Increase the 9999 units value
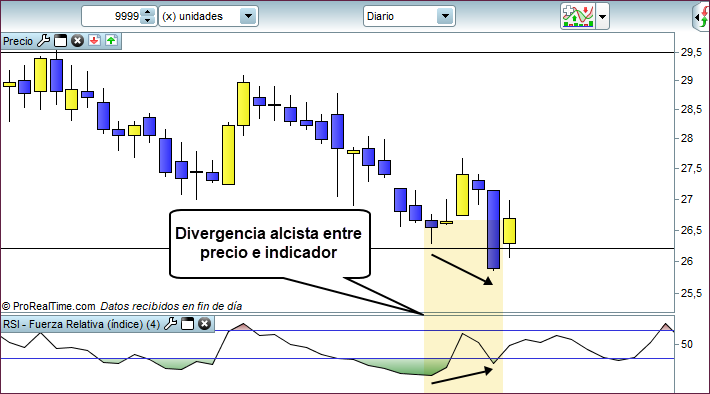The width and height of the screenshot is (710, 394). pyautogui.click(x=148, y=12)
